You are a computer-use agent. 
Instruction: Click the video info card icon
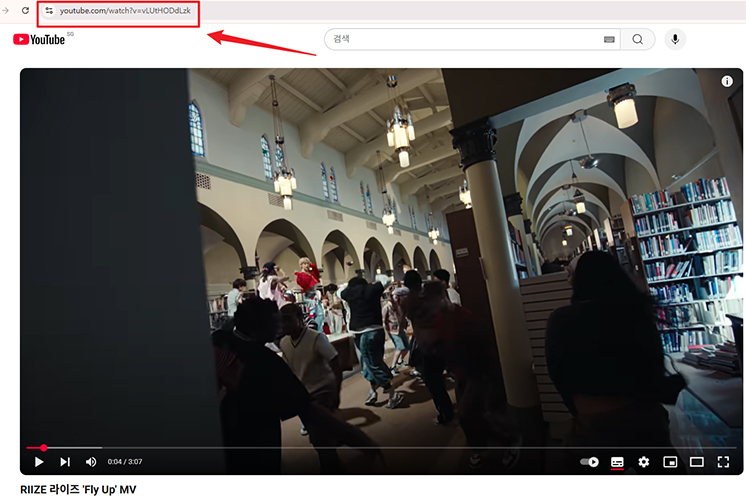click(x=727, y=82)
